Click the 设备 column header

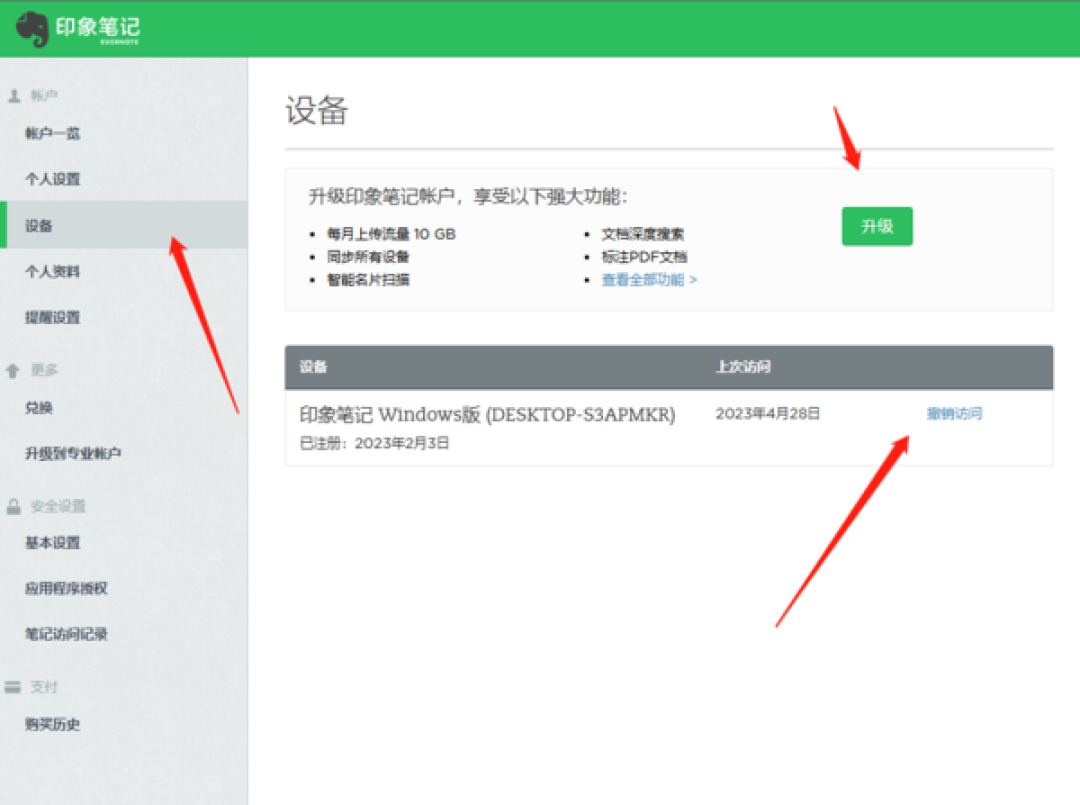pos(313,366)
